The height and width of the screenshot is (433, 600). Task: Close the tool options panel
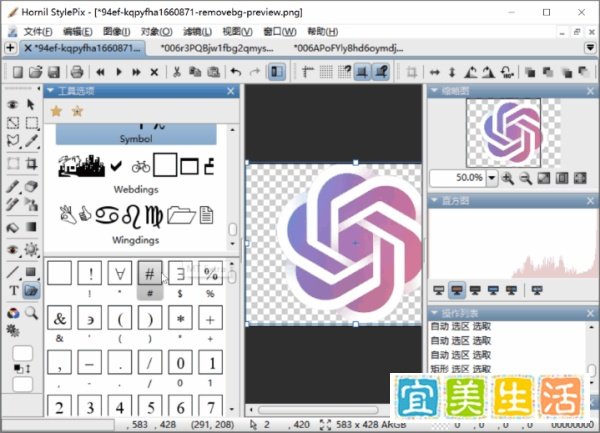[230, 91]
